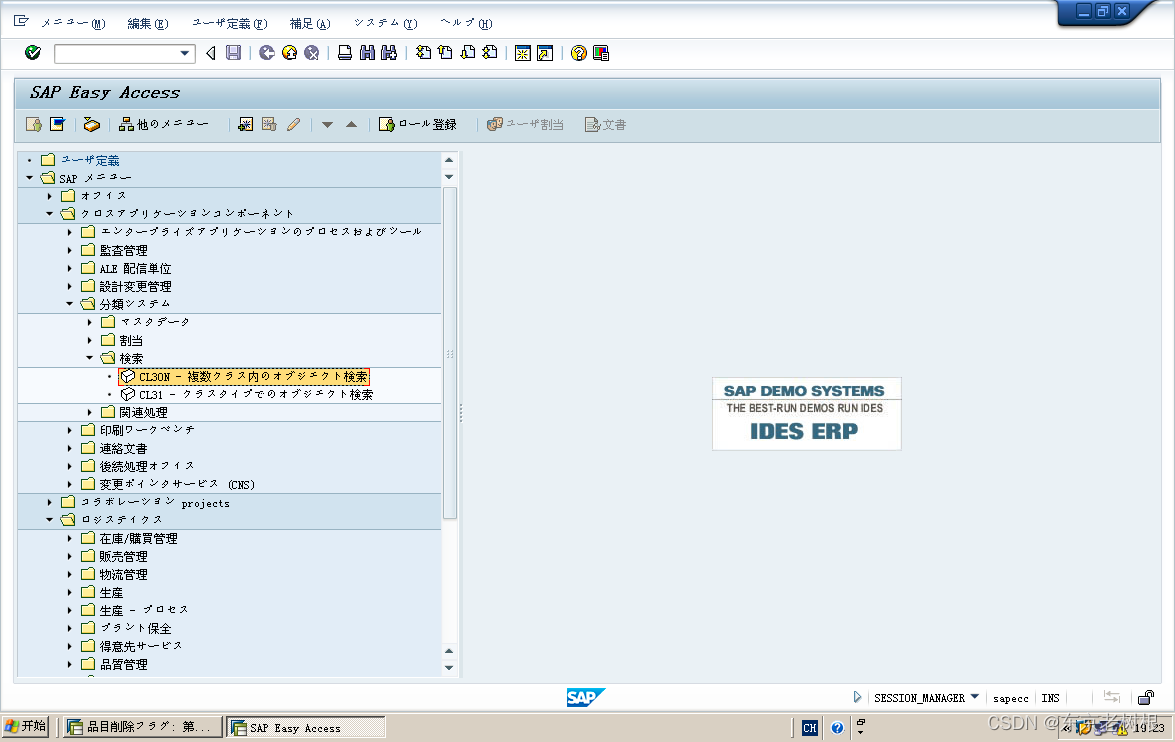Click the ロール登録 button
Image resolution: width=1175 pixels, height=742 pixels.
point(420,123)
